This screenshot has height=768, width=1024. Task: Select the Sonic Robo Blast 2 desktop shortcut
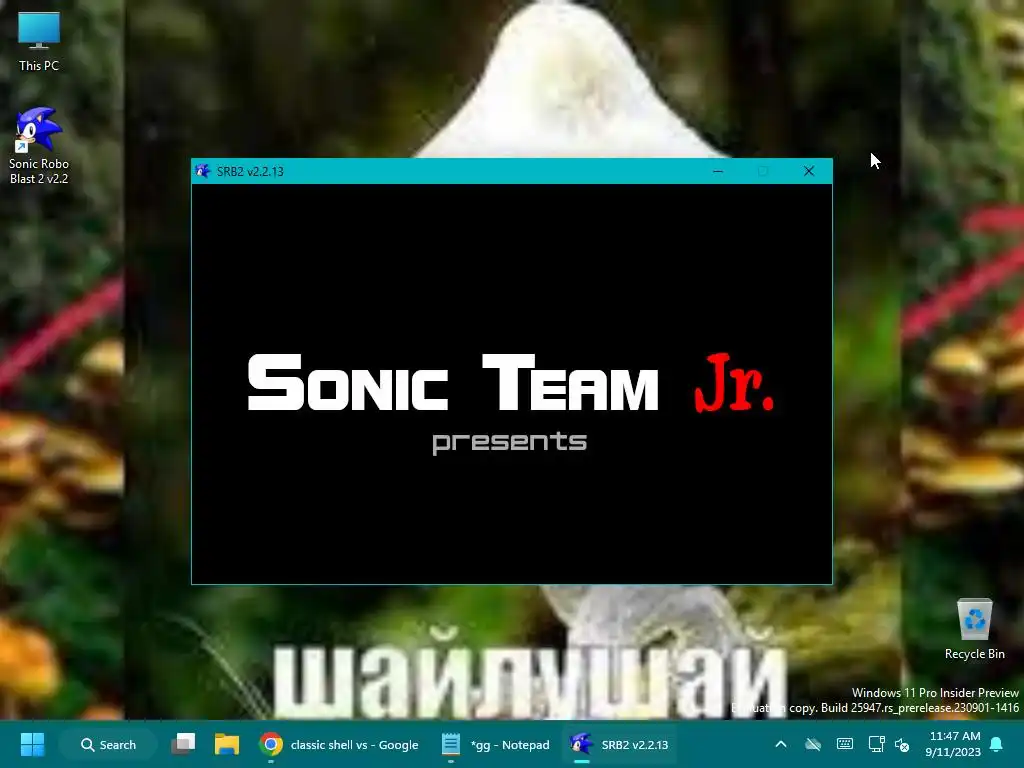pyautogui.click(x=39, y=146)
